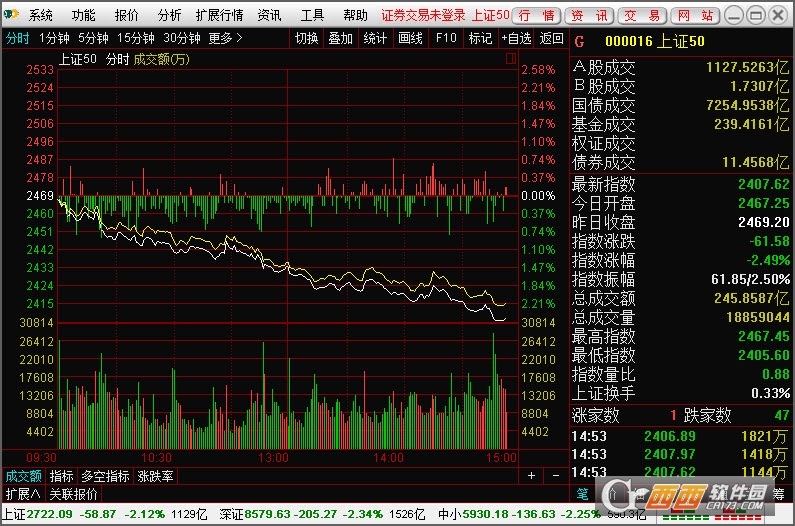The width and height of the screenshot is (795, 526).
Task: Click the 上证50 ticker in title bar
Action: point(490,15)
